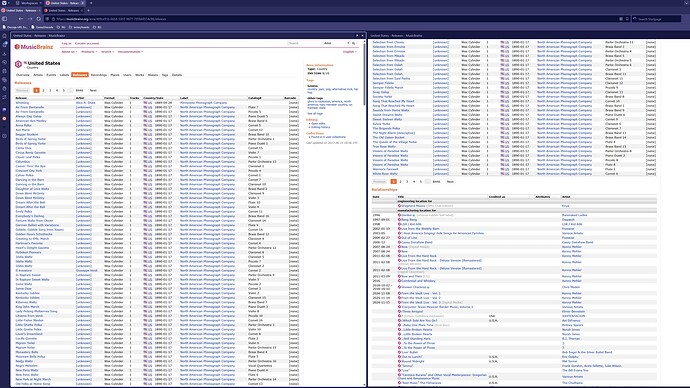Switch to the Aliases tab

153,75
